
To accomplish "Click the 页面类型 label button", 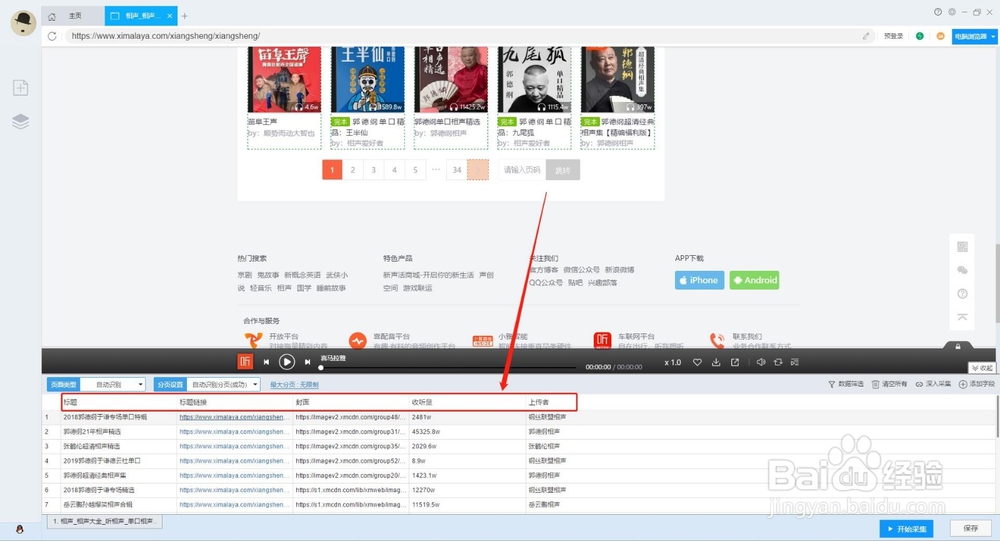I will tap(64, 385).
